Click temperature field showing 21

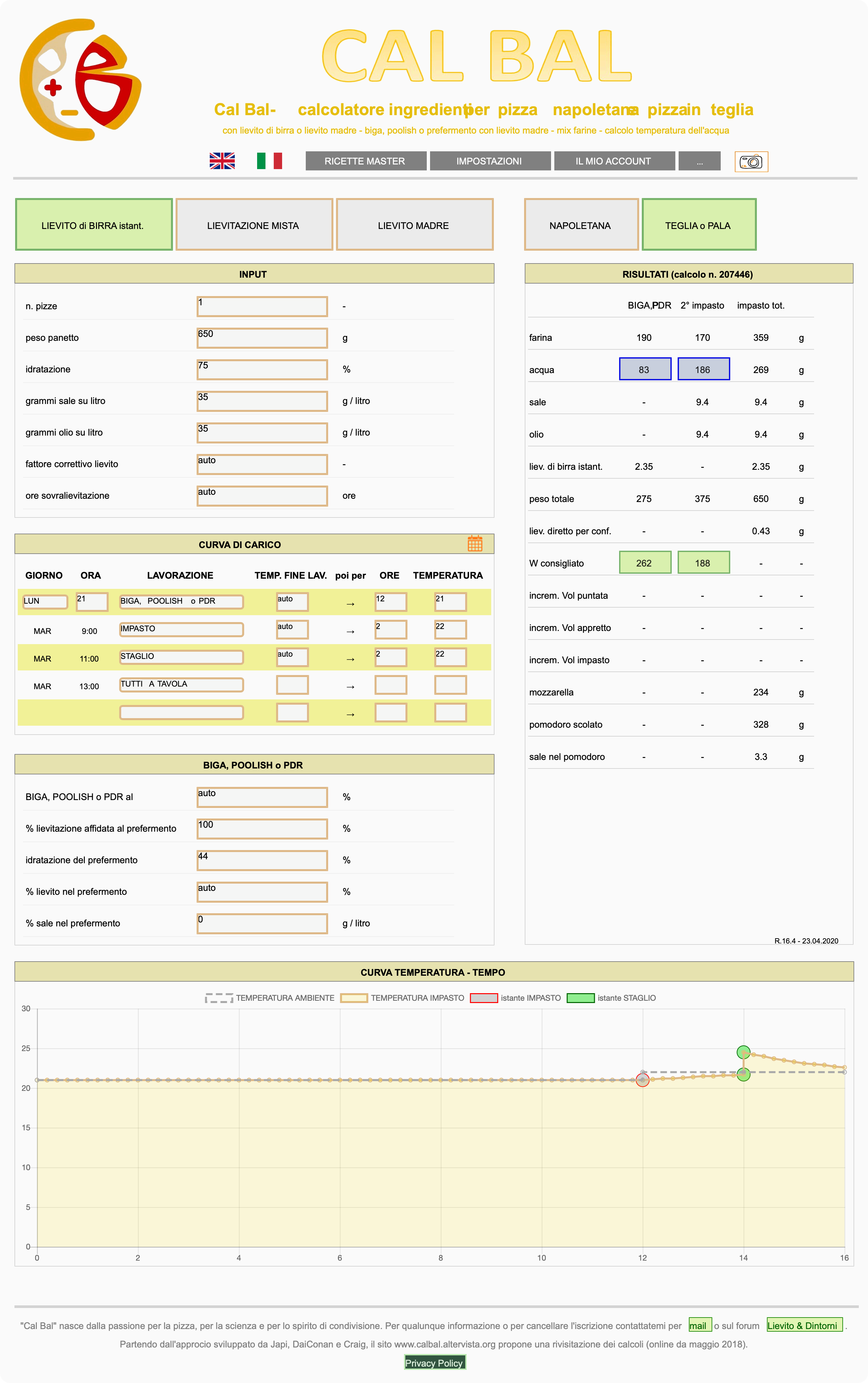[x=450, y=601]
